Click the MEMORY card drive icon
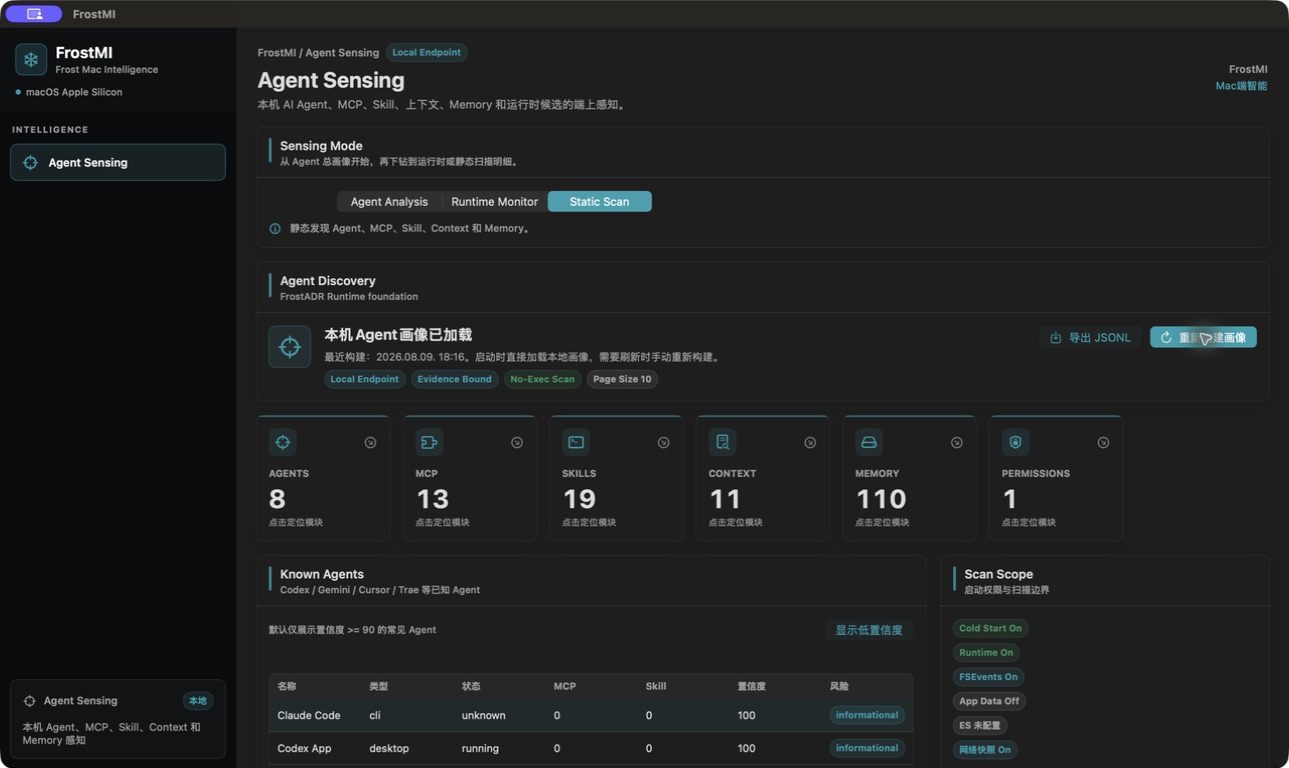Screen dimensions: 1289x768 click(x=869, y=442)
